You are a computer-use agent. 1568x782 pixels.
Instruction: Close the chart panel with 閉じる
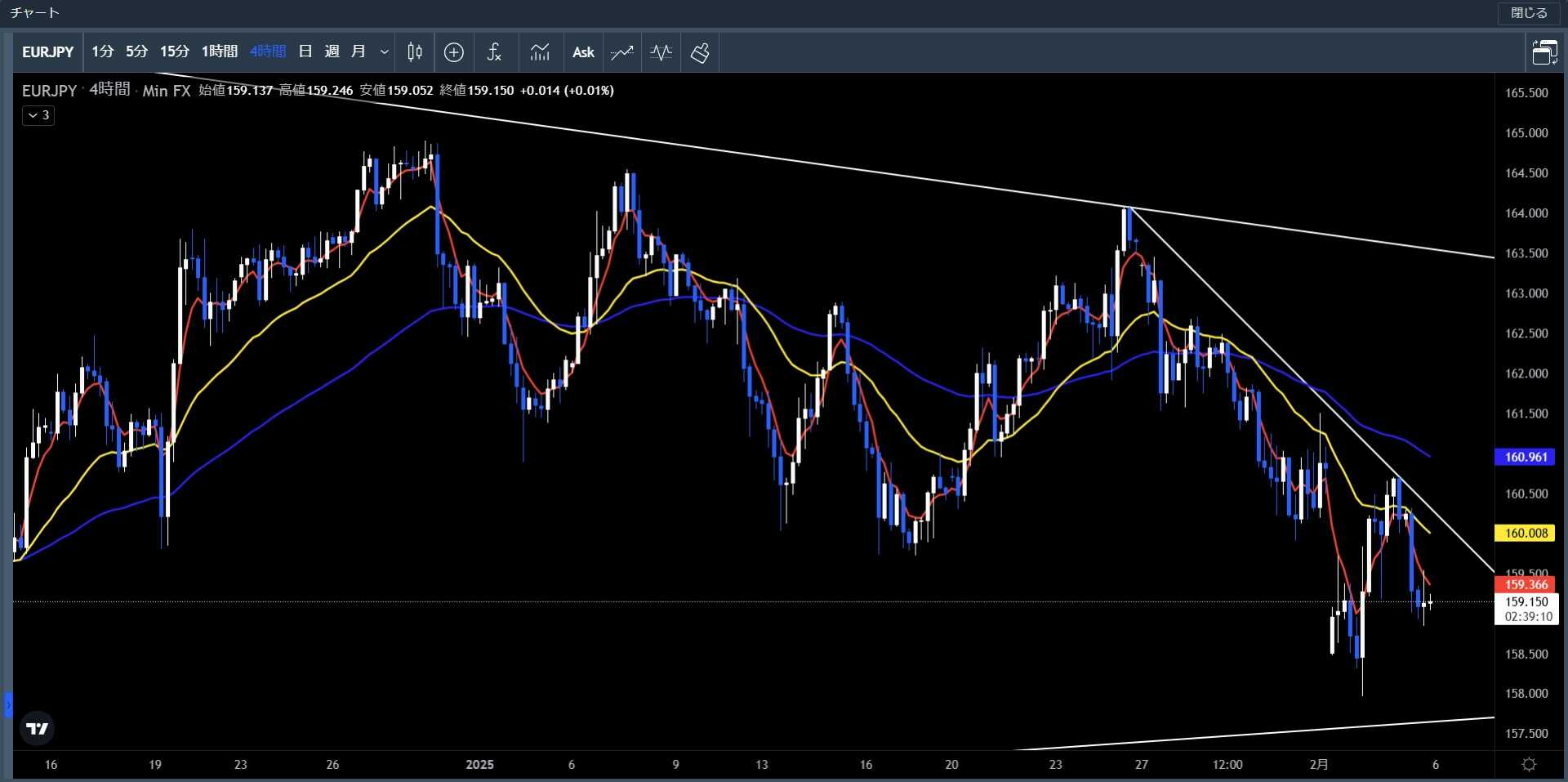(1529, 13)
